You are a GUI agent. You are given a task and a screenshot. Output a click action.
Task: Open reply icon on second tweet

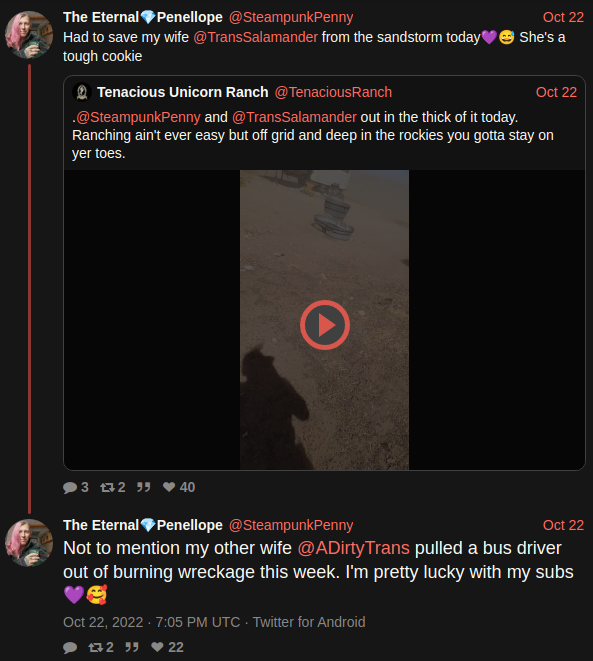click(x=70, y=648)
